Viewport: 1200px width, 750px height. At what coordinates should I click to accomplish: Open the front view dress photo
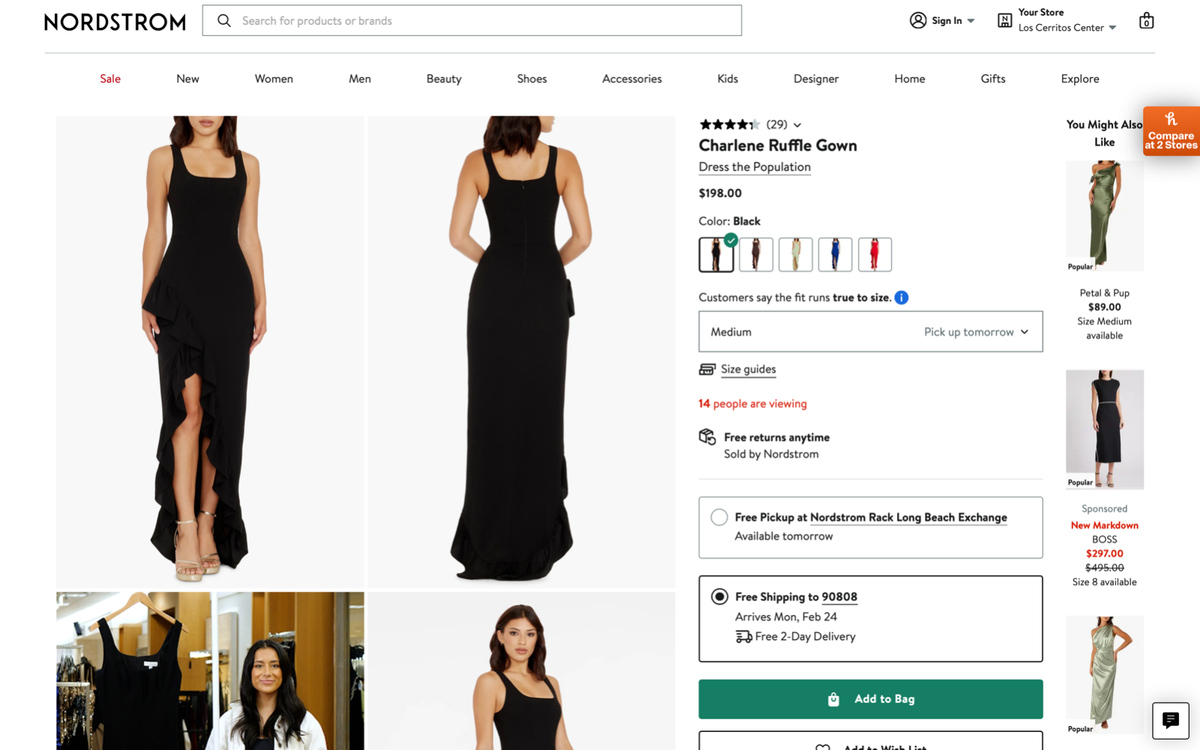(x=210, y=351)
